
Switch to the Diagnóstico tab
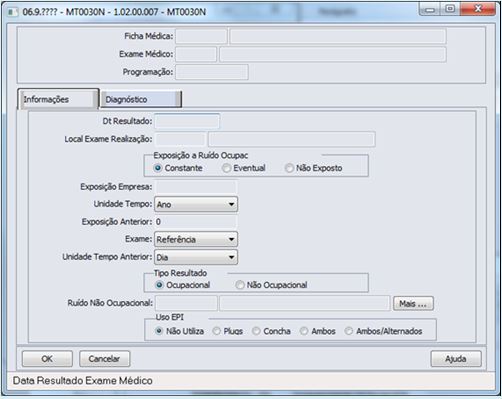pyautogui.click(x=141, y=99)
